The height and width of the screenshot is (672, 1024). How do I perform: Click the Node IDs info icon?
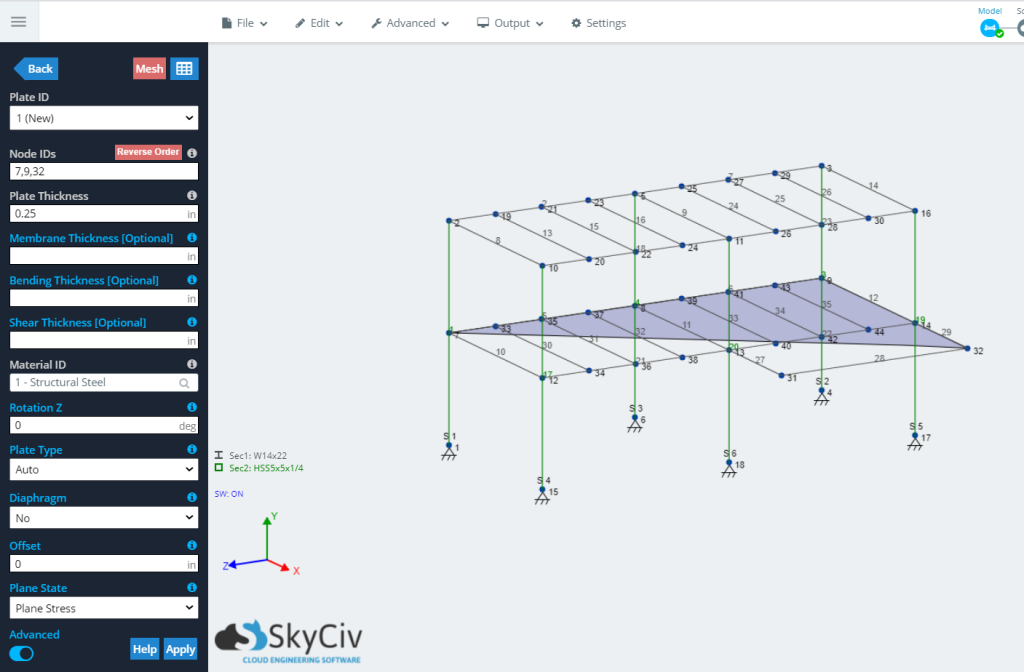coord(192,153)
